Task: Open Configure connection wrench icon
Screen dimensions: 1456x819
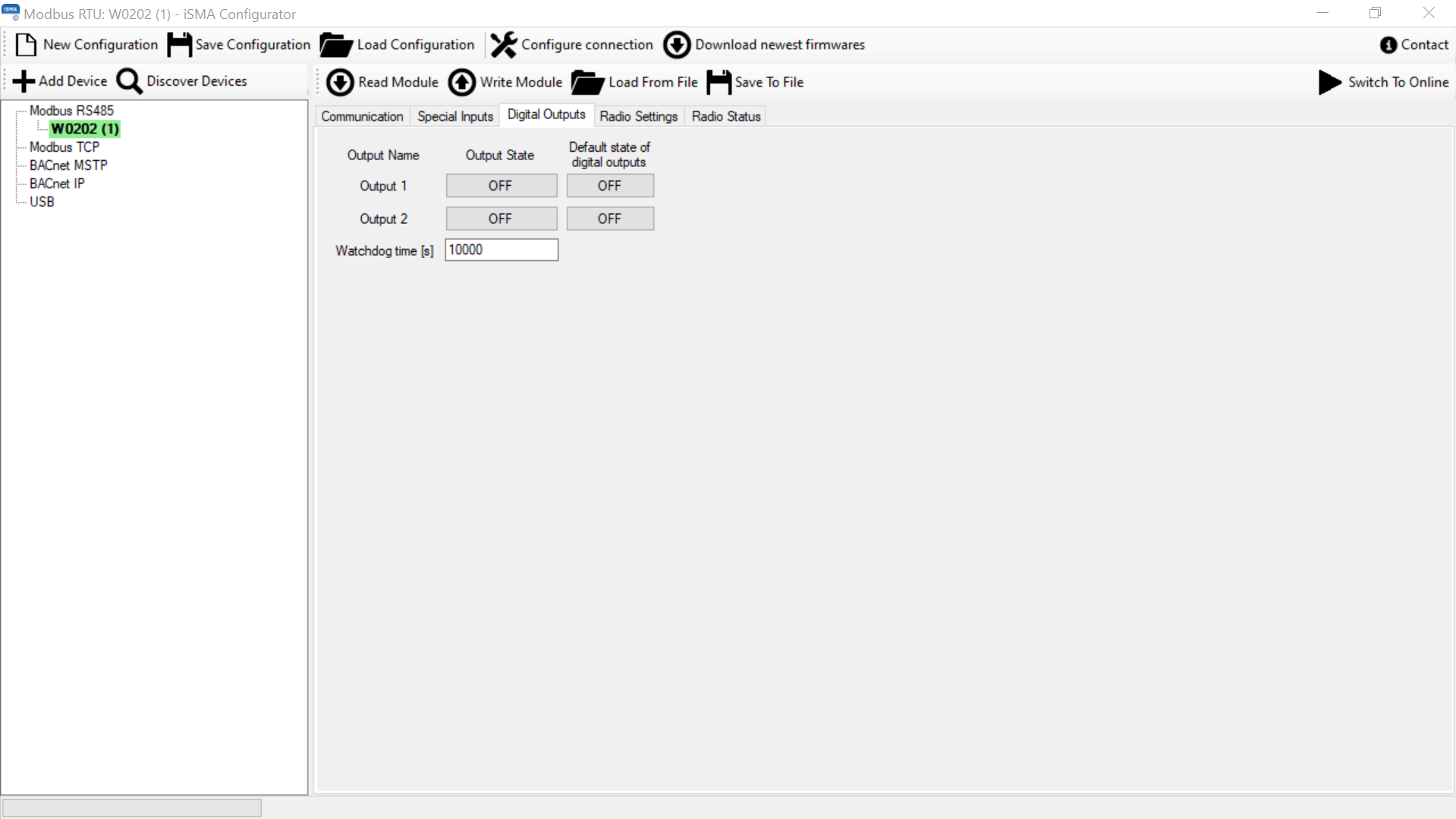Action: click(503, 45)
